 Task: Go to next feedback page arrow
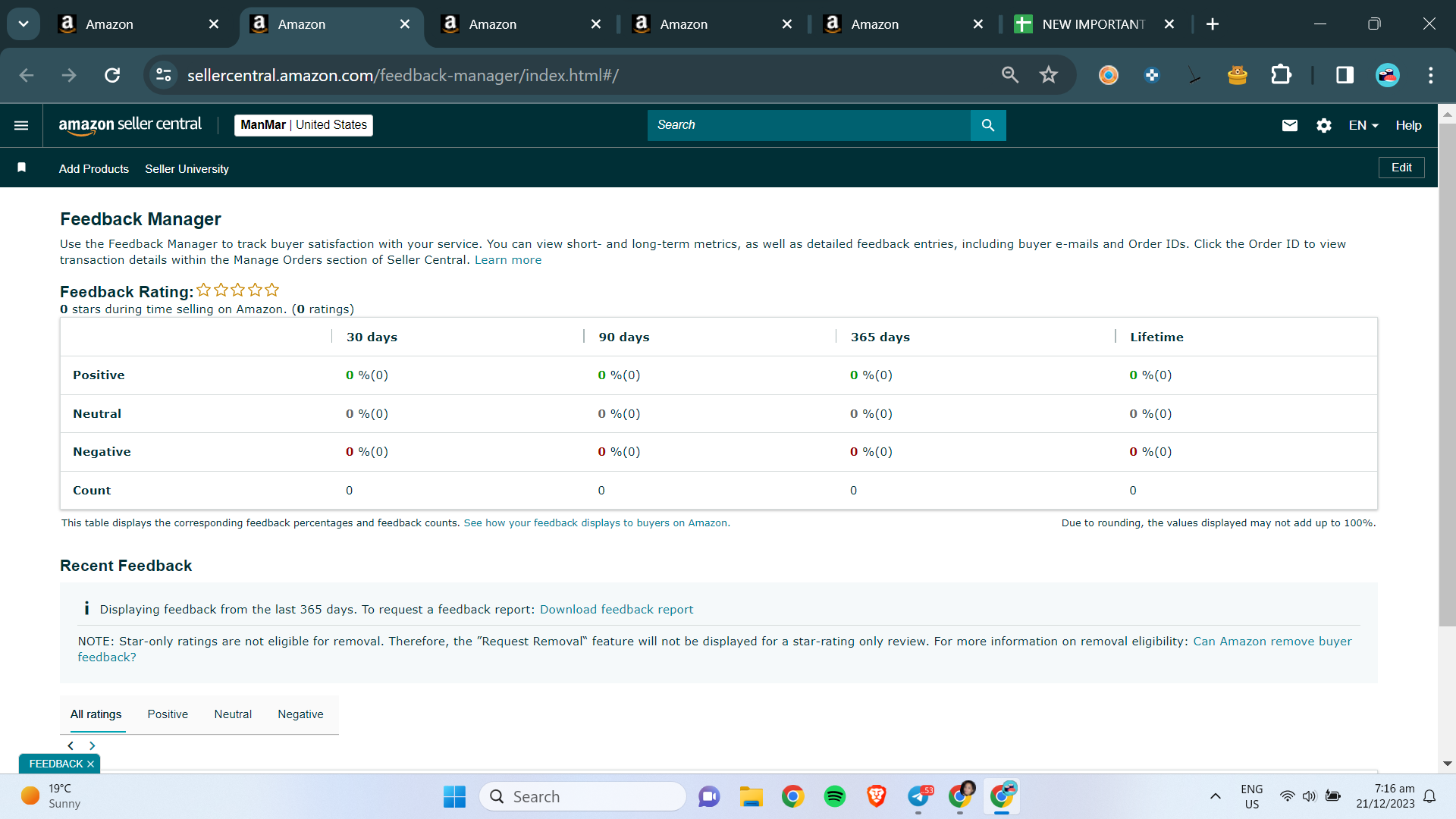point(93,746)
